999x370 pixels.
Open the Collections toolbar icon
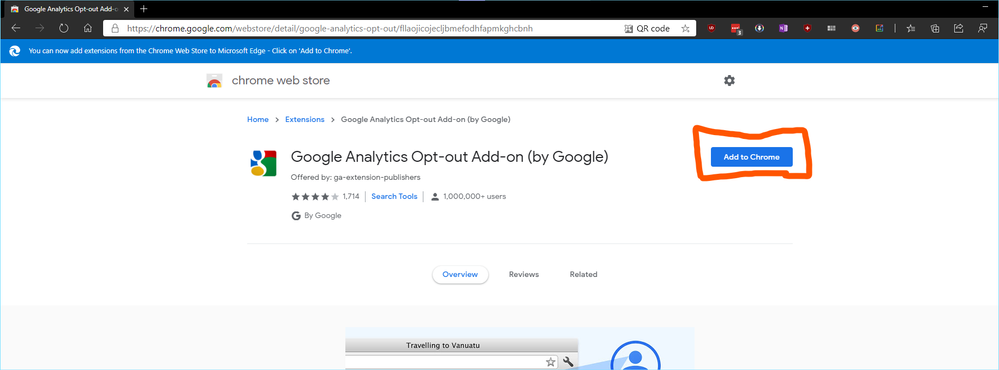(935, 28)
